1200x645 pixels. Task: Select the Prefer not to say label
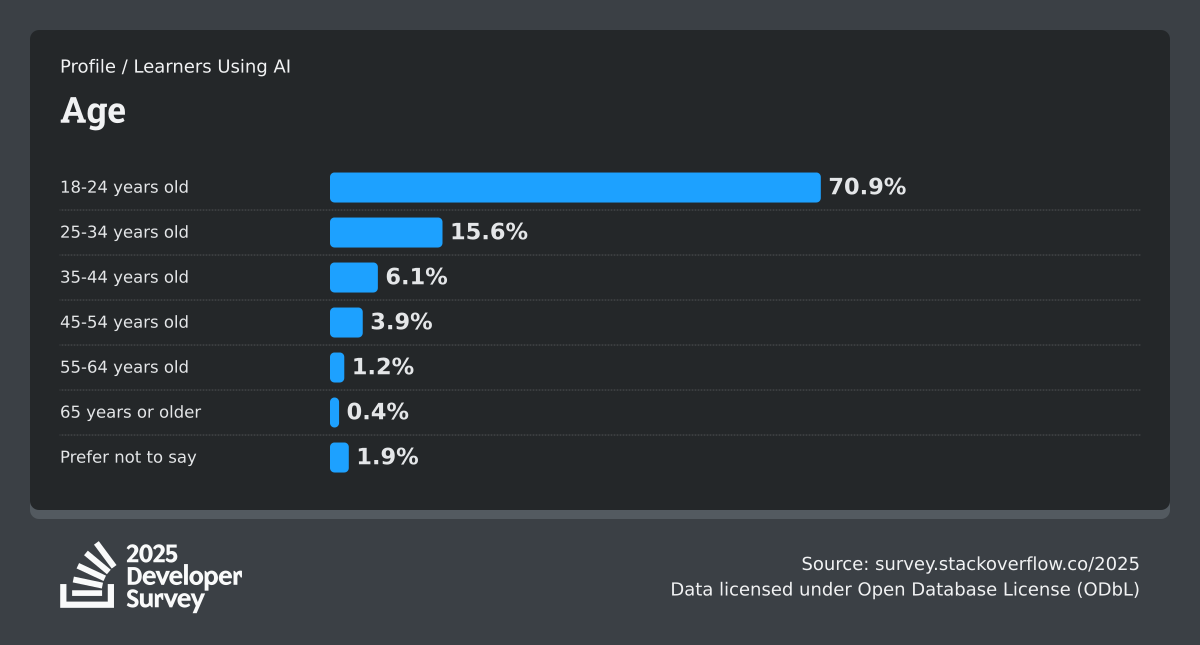click(128, 457)
